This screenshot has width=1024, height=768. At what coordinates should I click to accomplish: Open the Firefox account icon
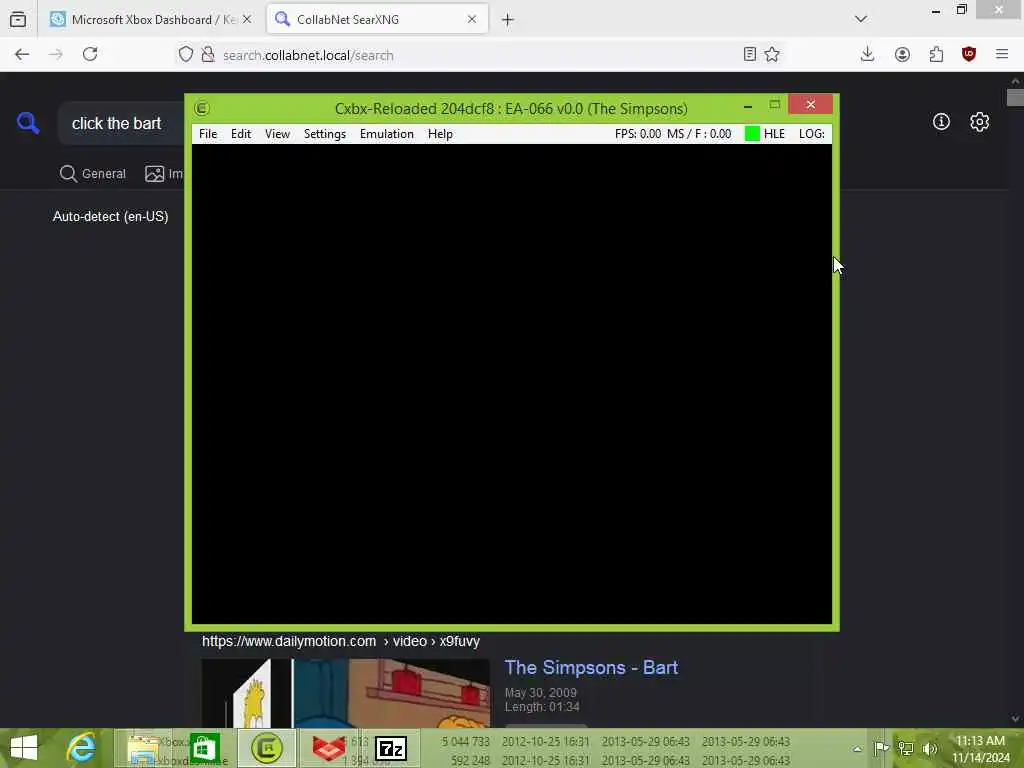[902, 54]
